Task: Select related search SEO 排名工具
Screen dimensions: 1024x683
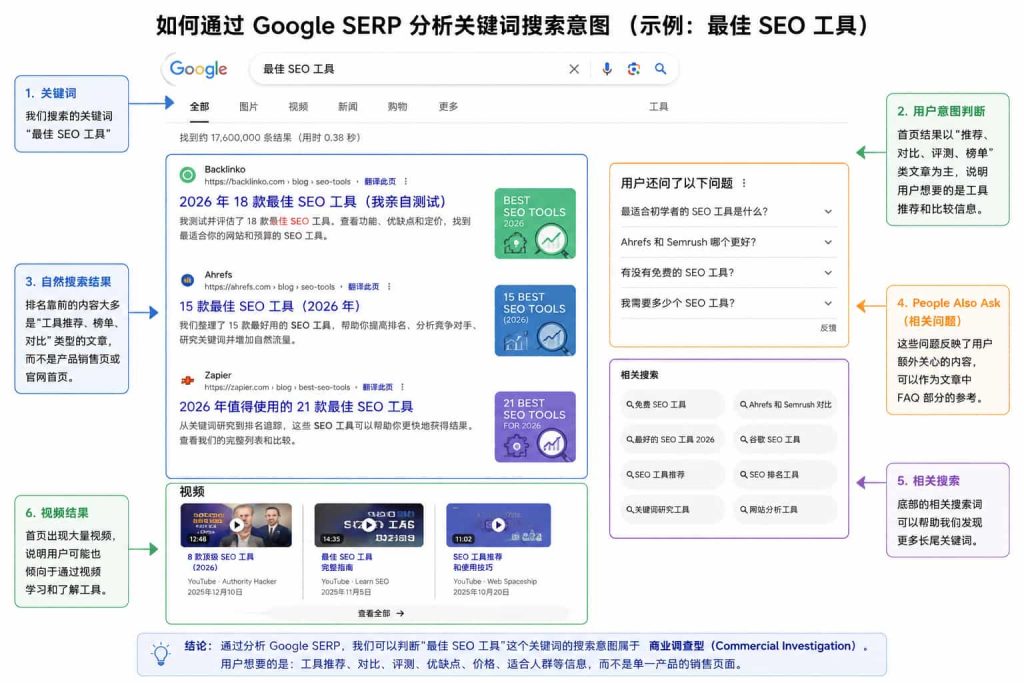Action: click(785, 475)
